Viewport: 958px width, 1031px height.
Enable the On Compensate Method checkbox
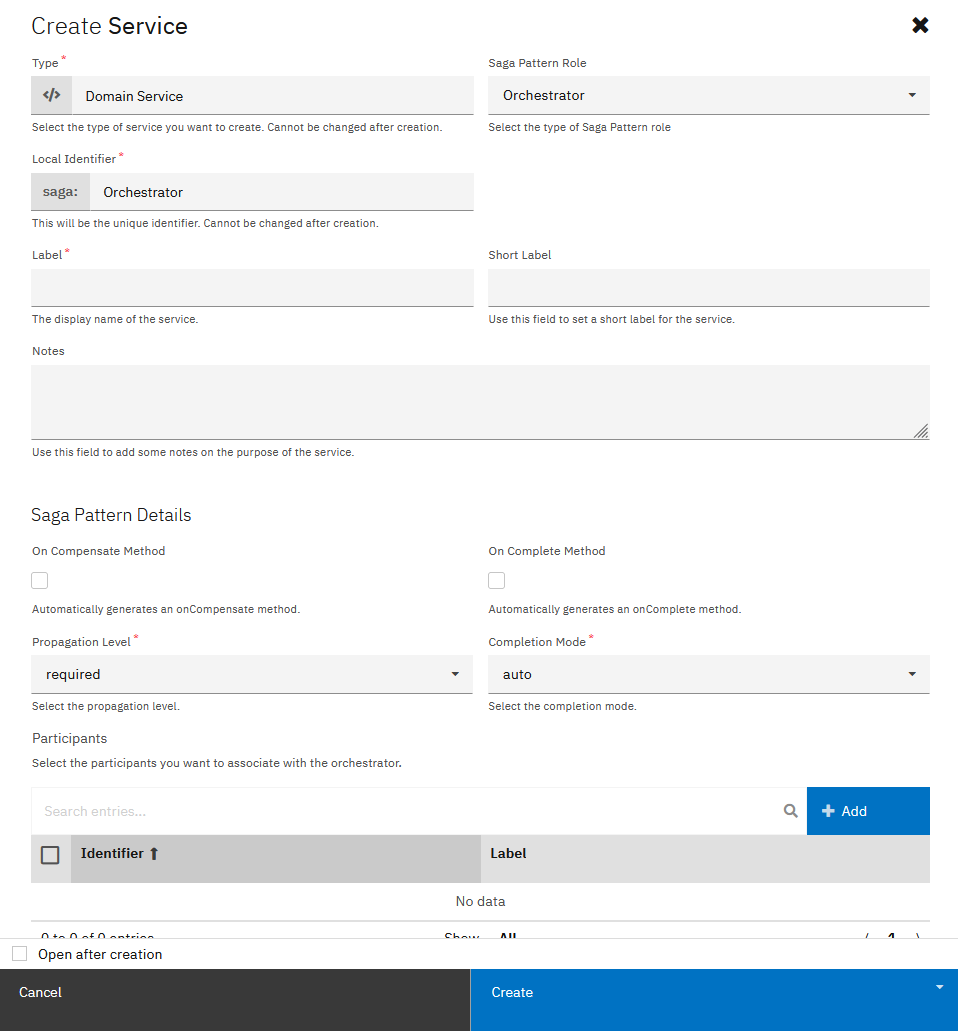pos(39,580)
